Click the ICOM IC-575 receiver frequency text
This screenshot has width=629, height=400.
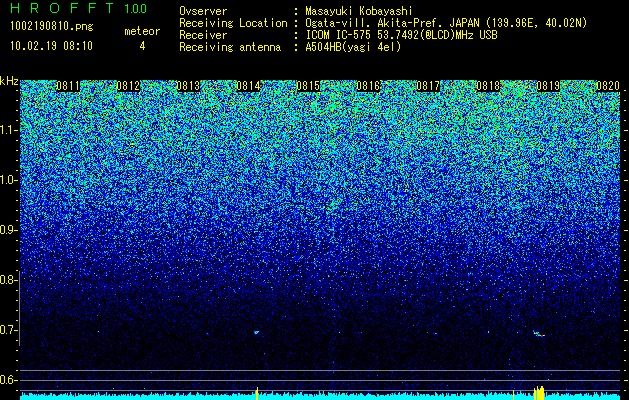(401, 35)
